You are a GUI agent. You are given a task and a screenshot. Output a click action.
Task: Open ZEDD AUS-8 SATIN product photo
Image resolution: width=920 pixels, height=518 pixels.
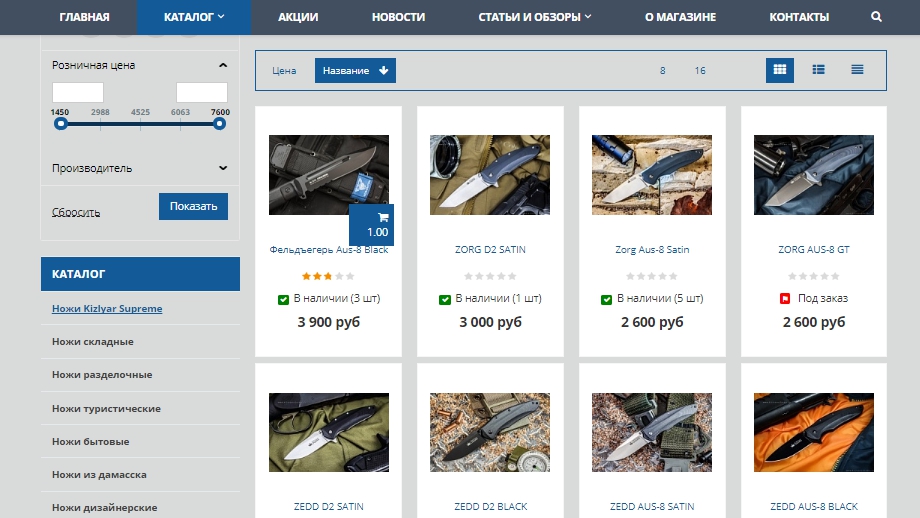coord(652,432)
